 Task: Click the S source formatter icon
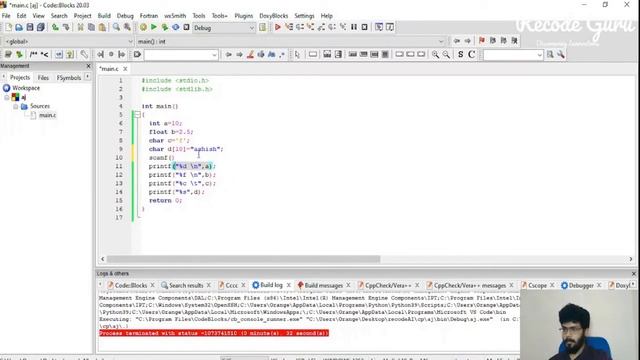(x=460, y=55)
